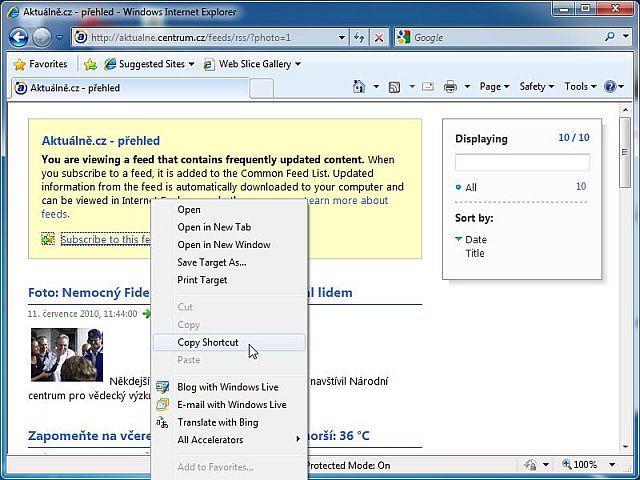640x480 pixels.
Task: Click the status bar security lock icon
Action: pos(531,465)
